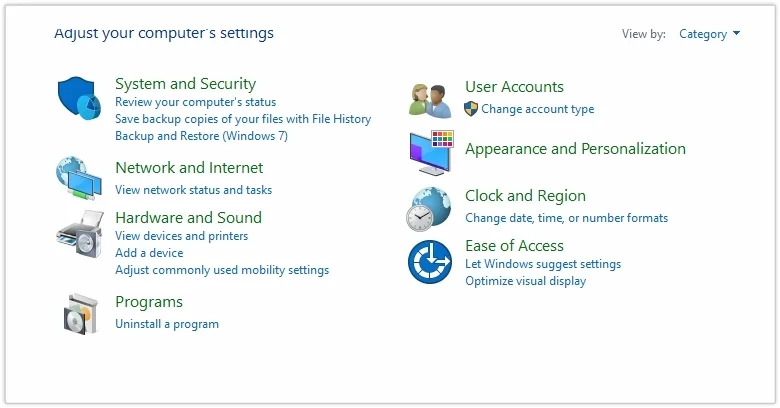Select View devices and printers
The image size is (780, 408).
click(x=181, y=236)
